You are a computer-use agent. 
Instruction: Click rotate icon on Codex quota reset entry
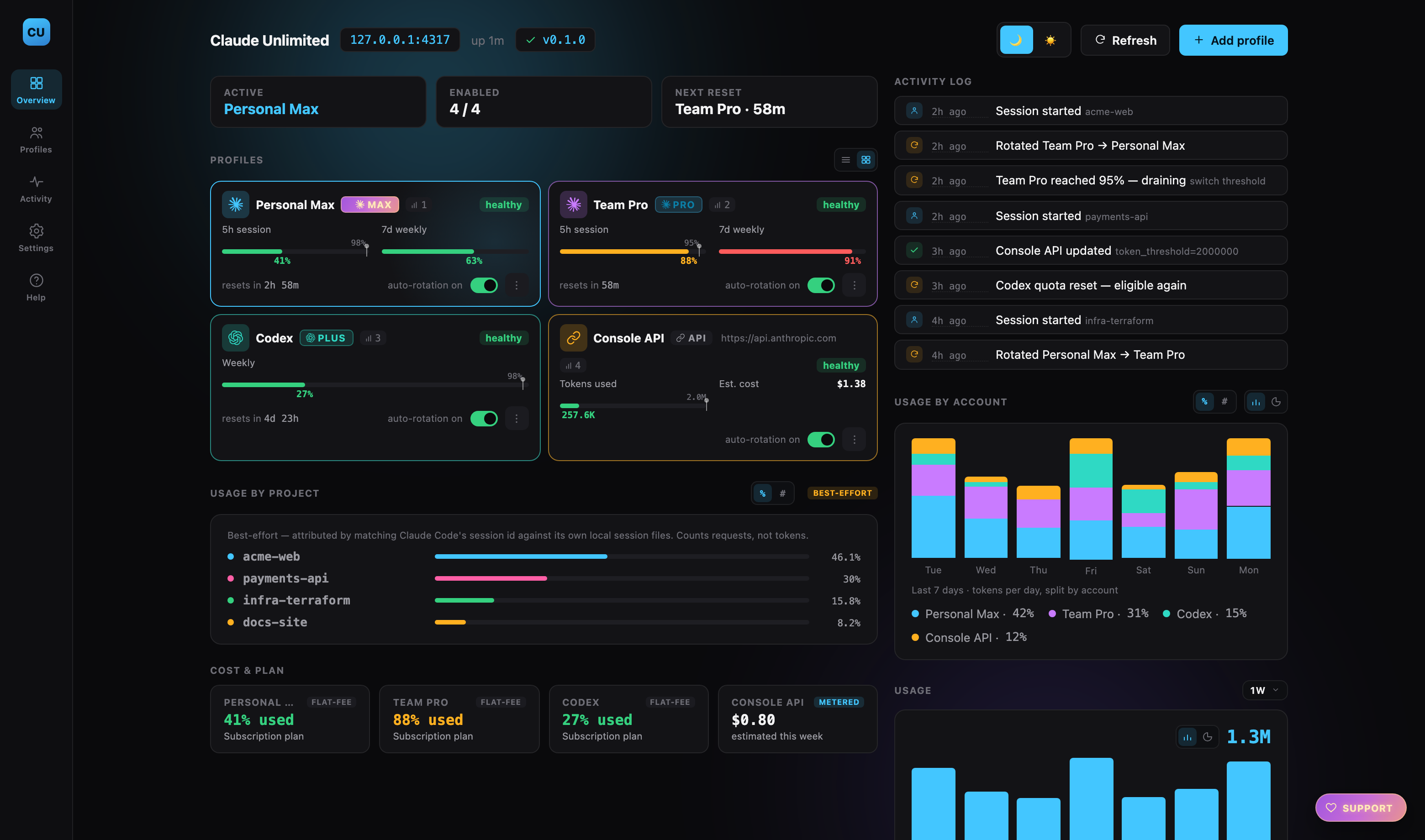(914, 285)
